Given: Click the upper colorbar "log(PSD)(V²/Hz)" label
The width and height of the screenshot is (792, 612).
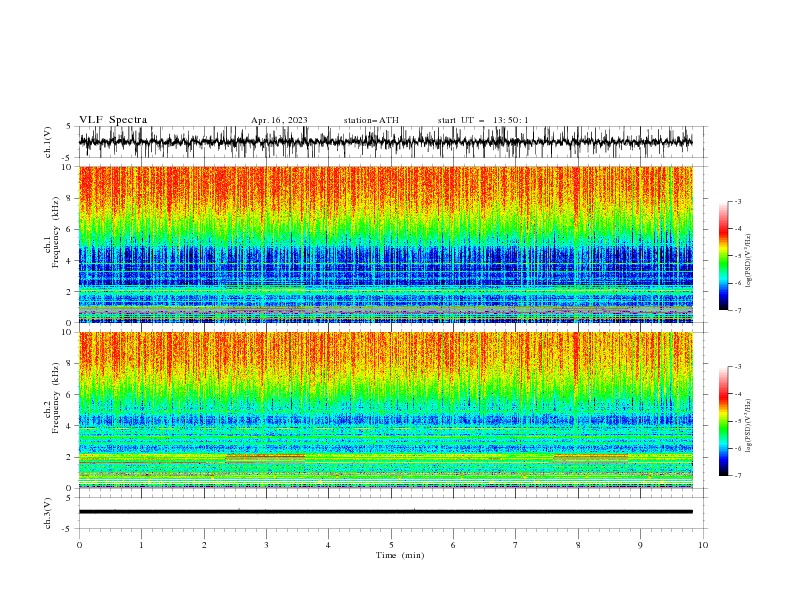Looking at the screenshot, I should click(748, 261).
